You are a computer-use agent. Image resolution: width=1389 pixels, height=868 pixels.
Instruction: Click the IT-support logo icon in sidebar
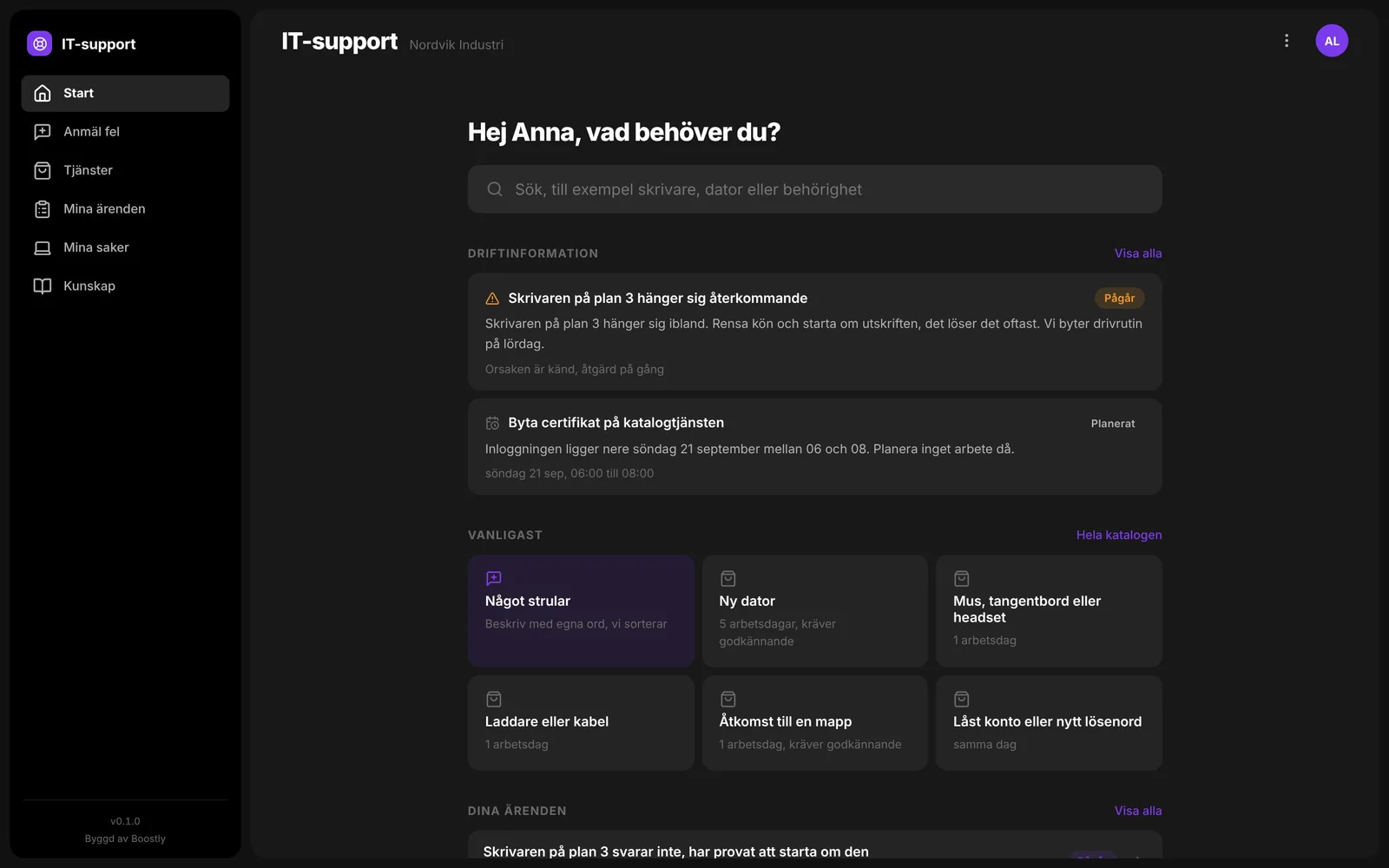[x=39, y=43]
